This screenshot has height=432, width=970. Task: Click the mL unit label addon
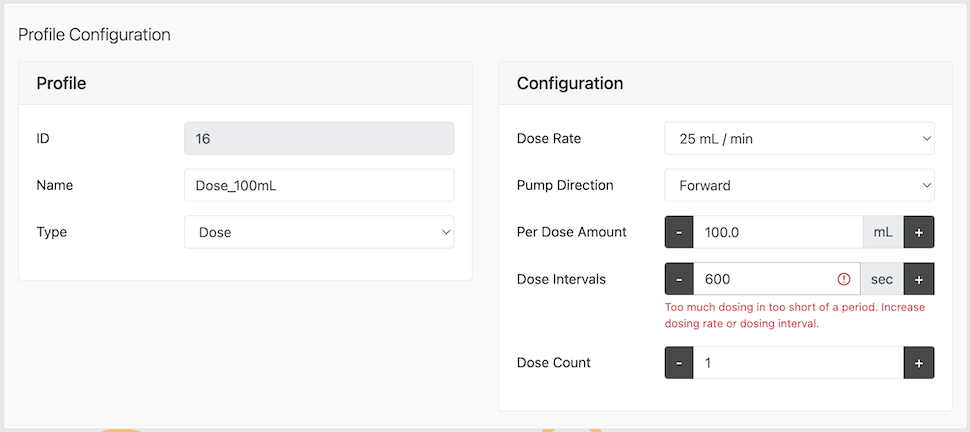pyautogui.click(x=883, y=232)
